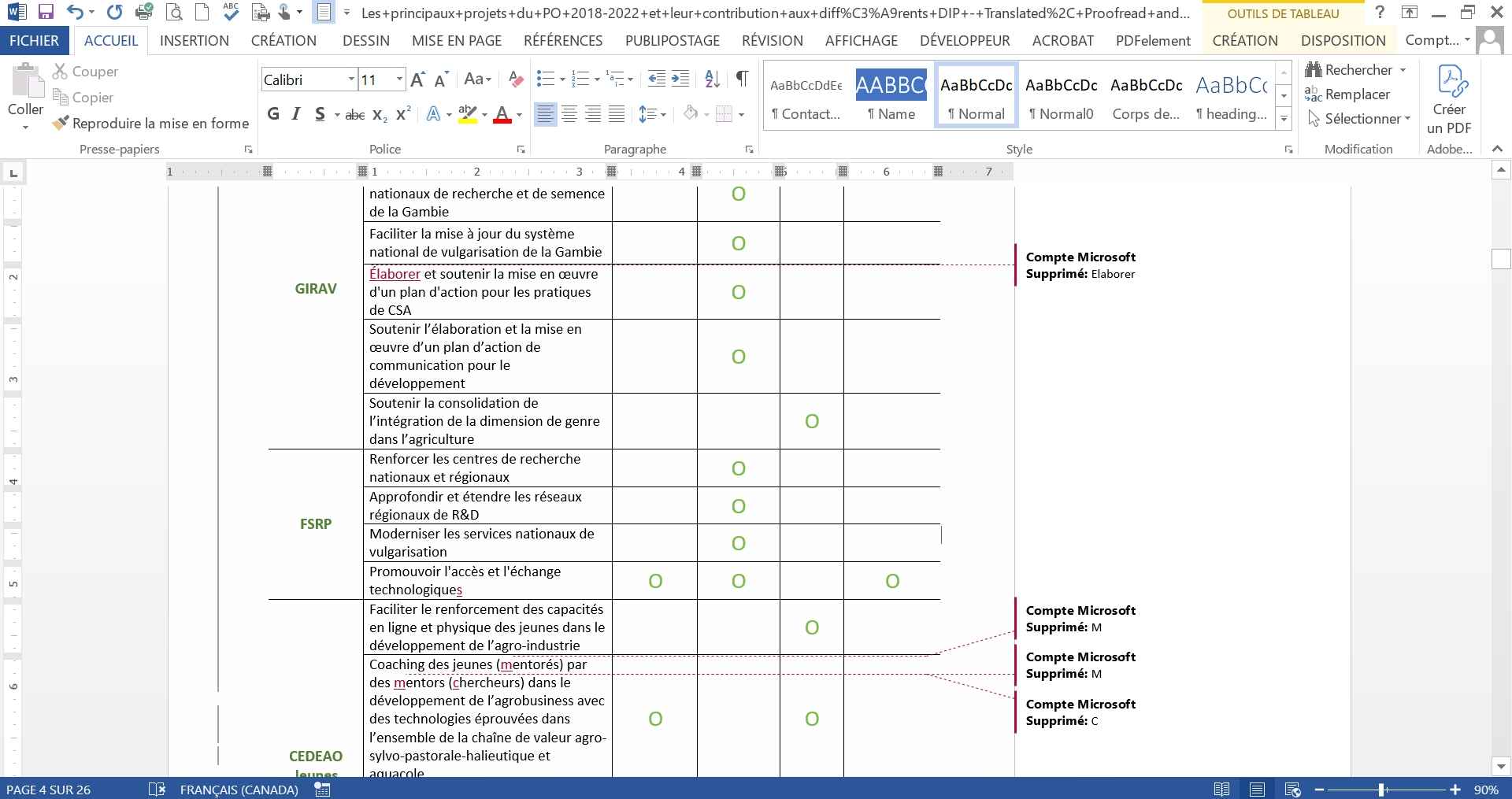Switch to the INSERTION tab
The height and width of the screenshot is (799, 1512).
[x=195, y=41]
